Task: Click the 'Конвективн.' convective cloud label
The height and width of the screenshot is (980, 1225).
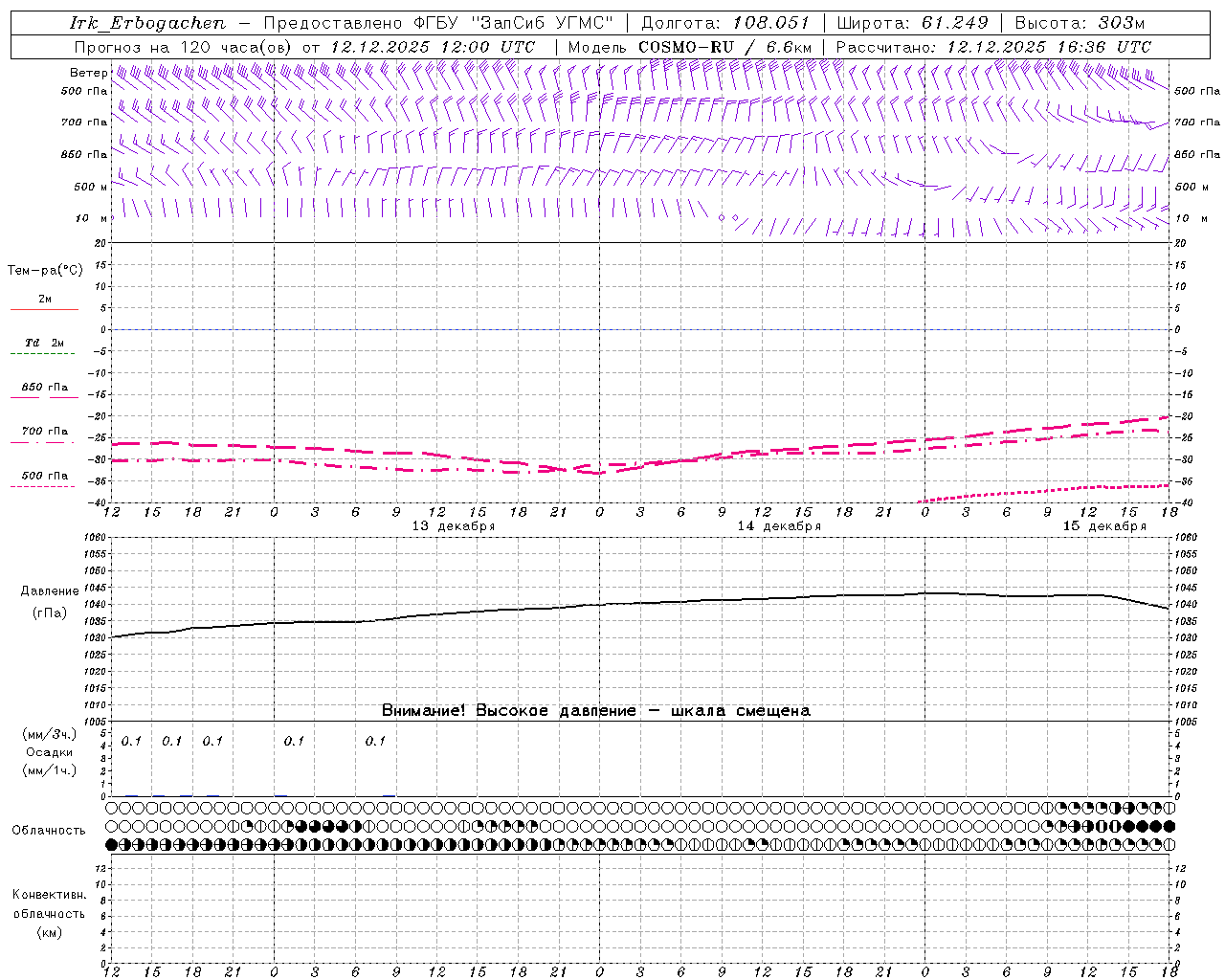Action: coord(49,895)
